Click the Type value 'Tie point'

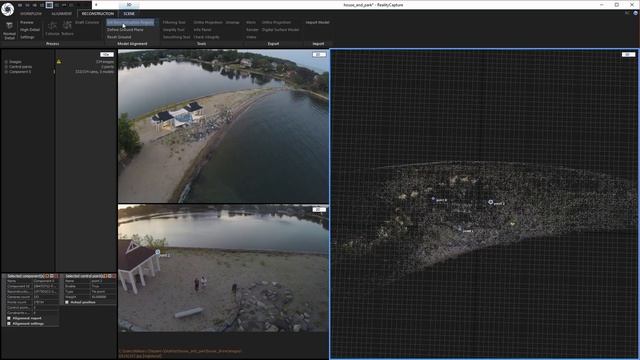coord(103,292)
